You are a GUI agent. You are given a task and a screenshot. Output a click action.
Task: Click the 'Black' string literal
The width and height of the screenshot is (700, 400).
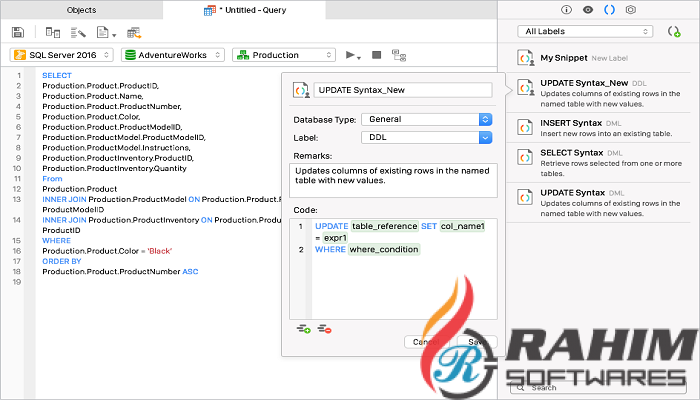[x=159, y=251]
